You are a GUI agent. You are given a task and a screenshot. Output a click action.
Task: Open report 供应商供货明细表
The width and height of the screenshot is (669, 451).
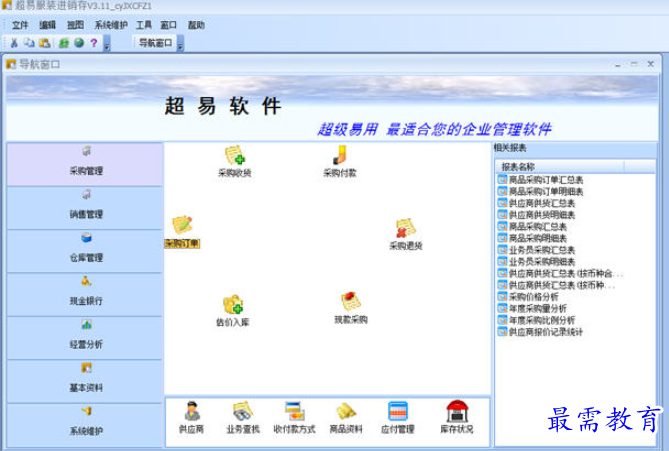coord(536,215)
